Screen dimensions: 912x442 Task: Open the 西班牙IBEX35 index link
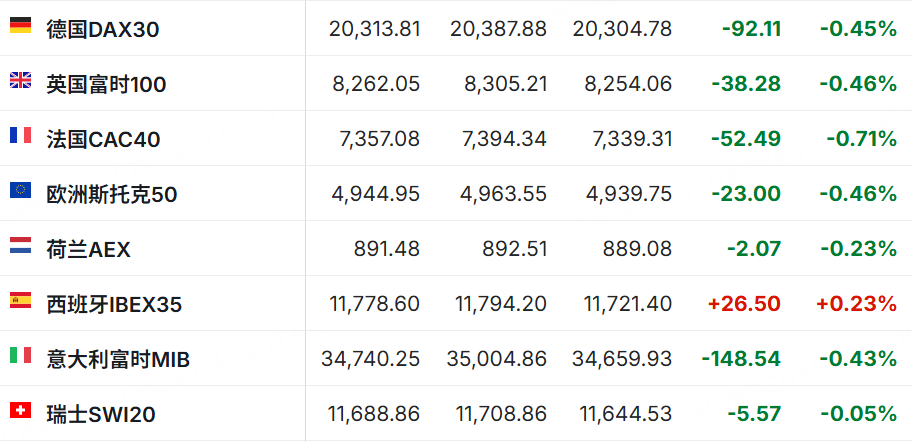coord(114,305)
